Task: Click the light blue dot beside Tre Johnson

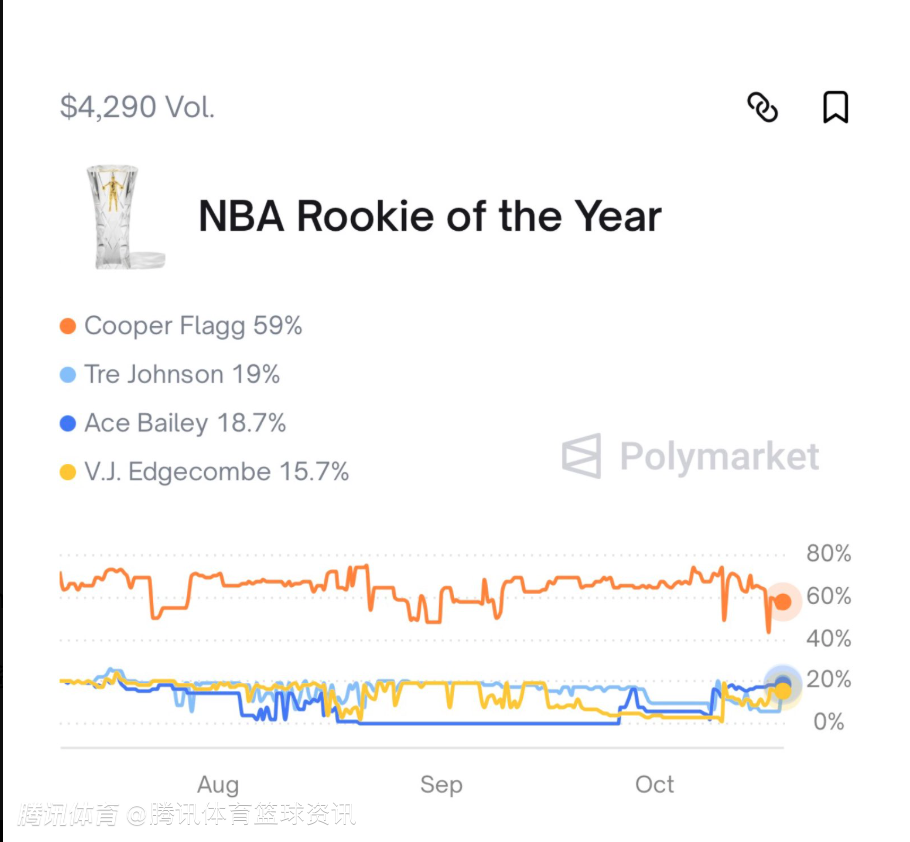Action: click(68, 375)
